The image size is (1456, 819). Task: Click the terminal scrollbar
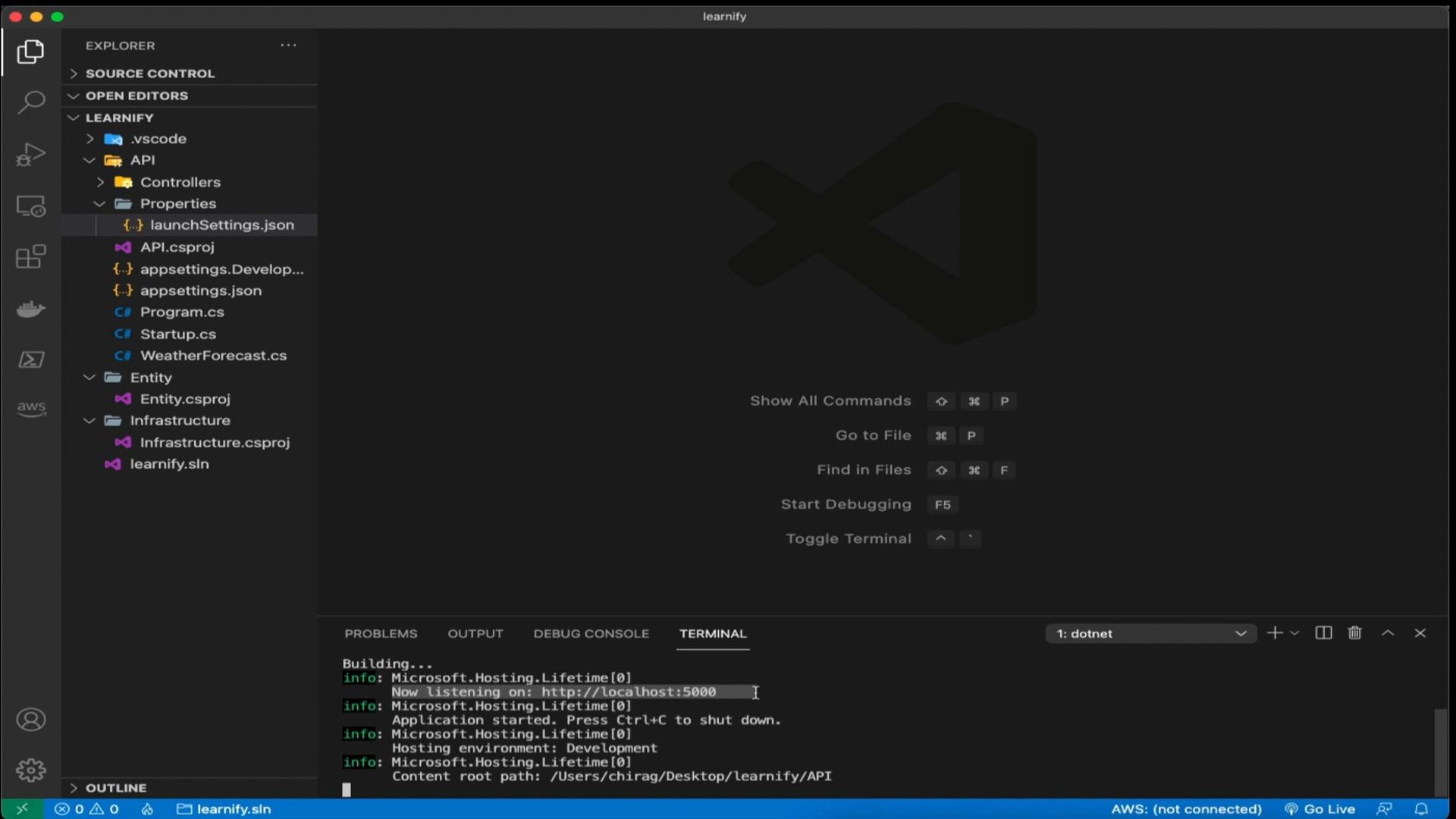coord(1441,752)
